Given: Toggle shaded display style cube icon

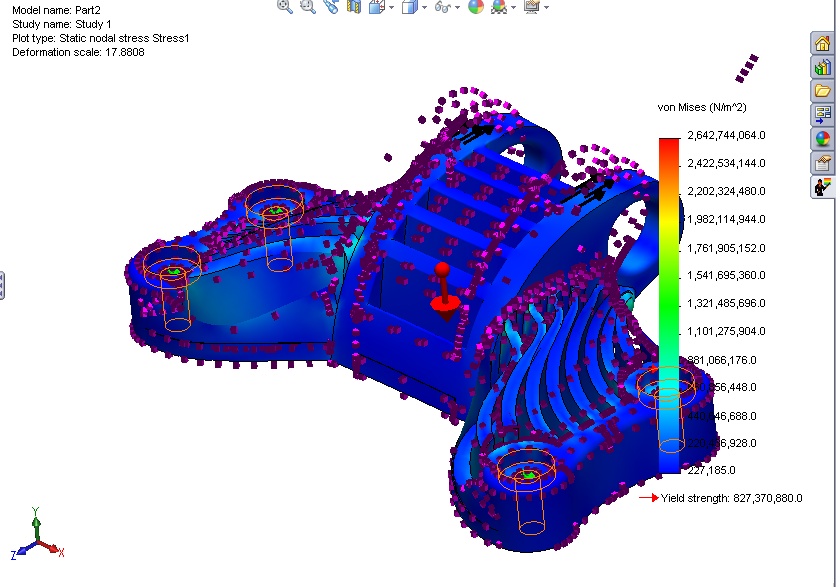Looking at the screenshot, I should 407,8.
